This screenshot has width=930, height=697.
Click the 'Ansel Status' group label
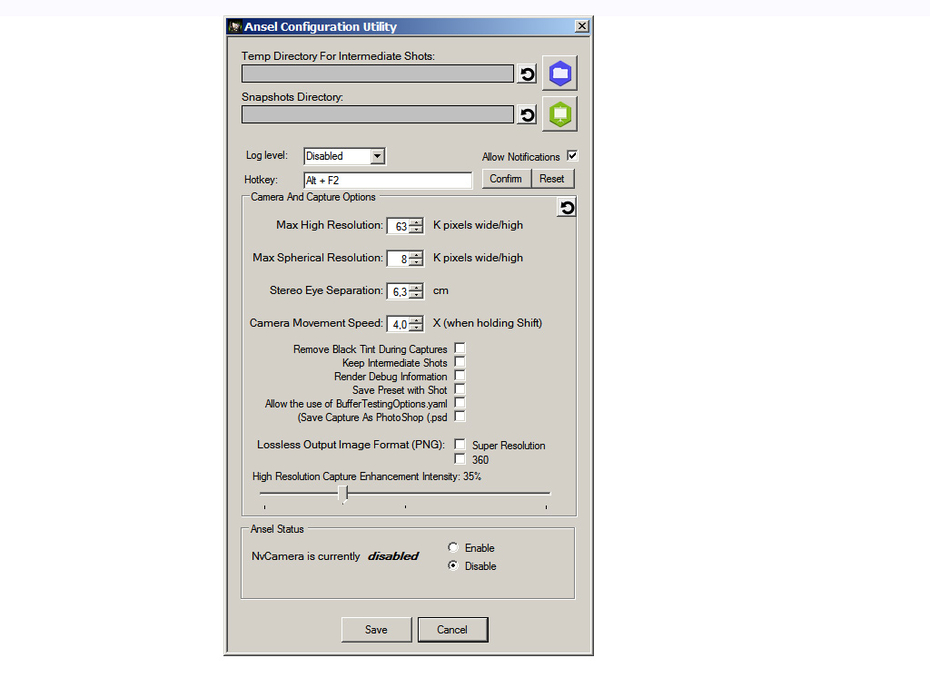277,529
